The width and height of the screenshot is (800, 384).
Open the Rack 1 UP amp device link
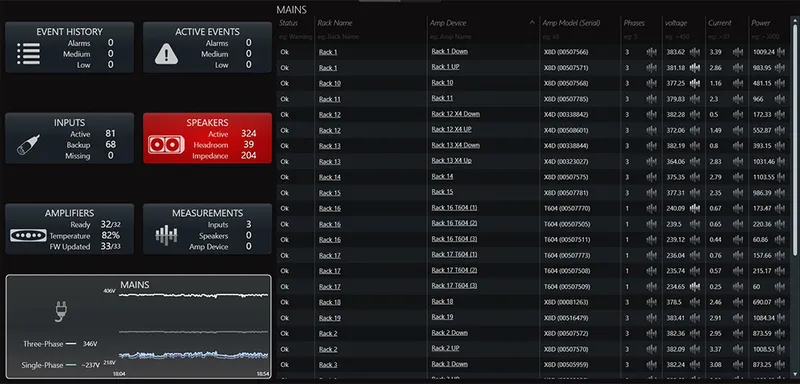tap(445, 67)
